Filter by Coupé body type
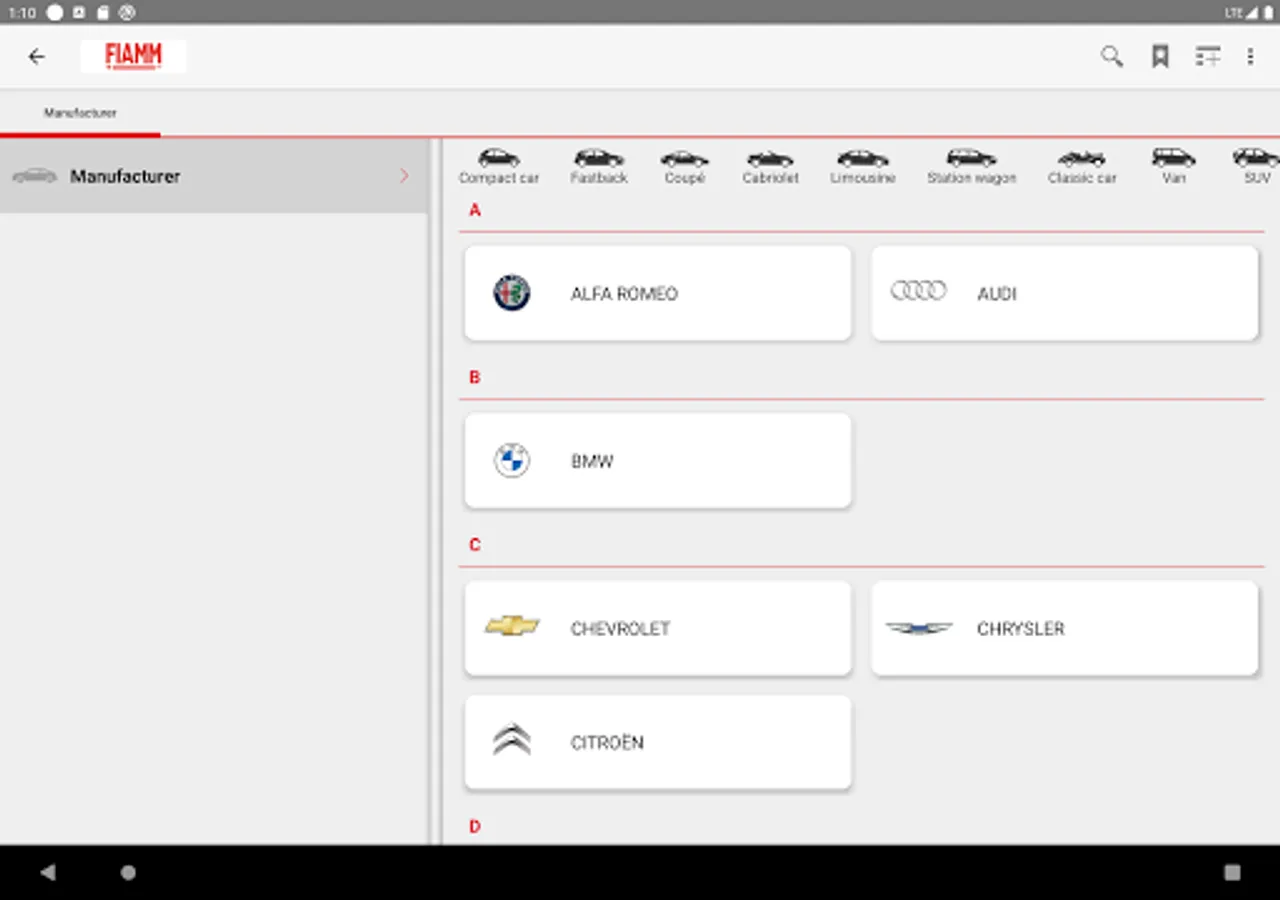1280x900 pixels. coord(685,166)
